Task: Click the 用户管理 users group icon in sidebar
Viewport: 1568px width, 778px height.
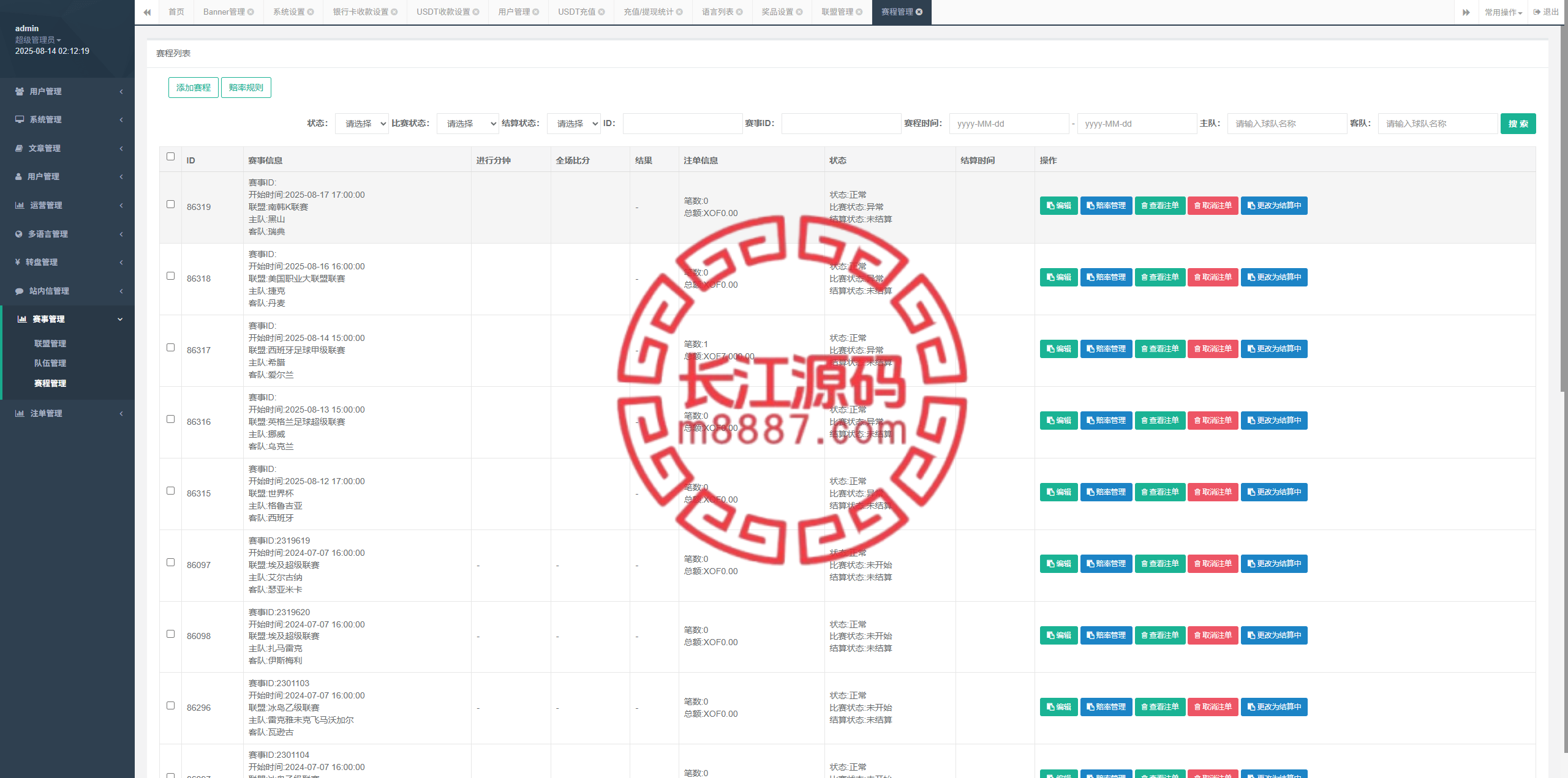Action: coord(20,91)
